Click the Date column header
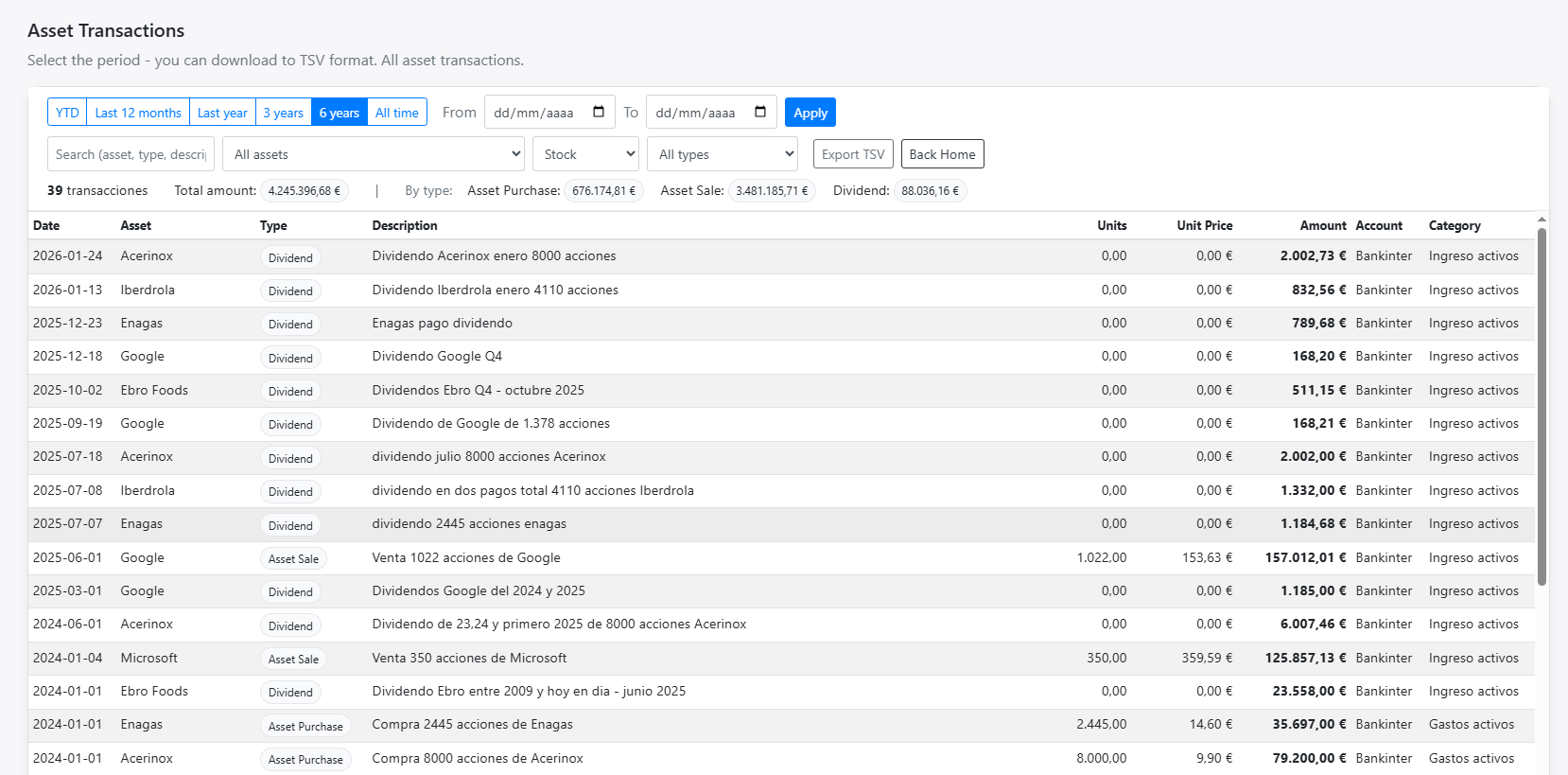1568x775 pixels. pos(46,225)
